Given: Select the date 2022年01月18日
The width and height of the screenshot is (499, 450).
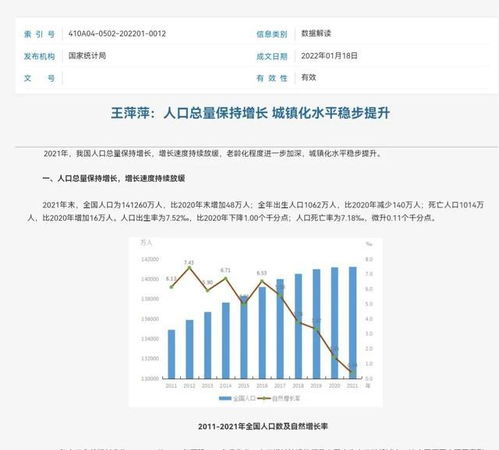Looking at the screenshot, I should tap(329, 56).
